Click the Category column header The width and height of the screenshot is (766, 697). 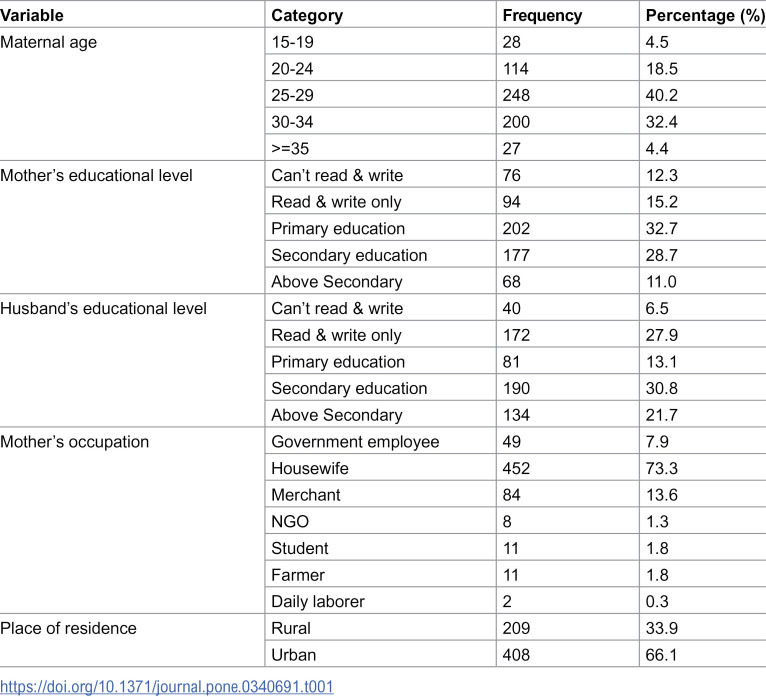coord(307,15)
